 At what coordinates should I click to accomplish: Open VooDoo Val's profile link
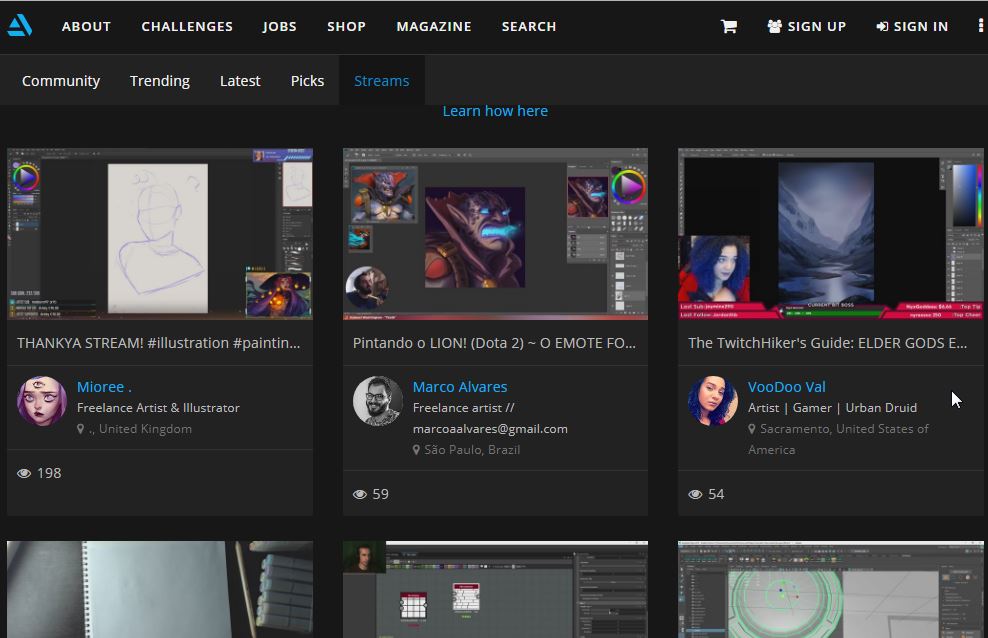[787, 387]
